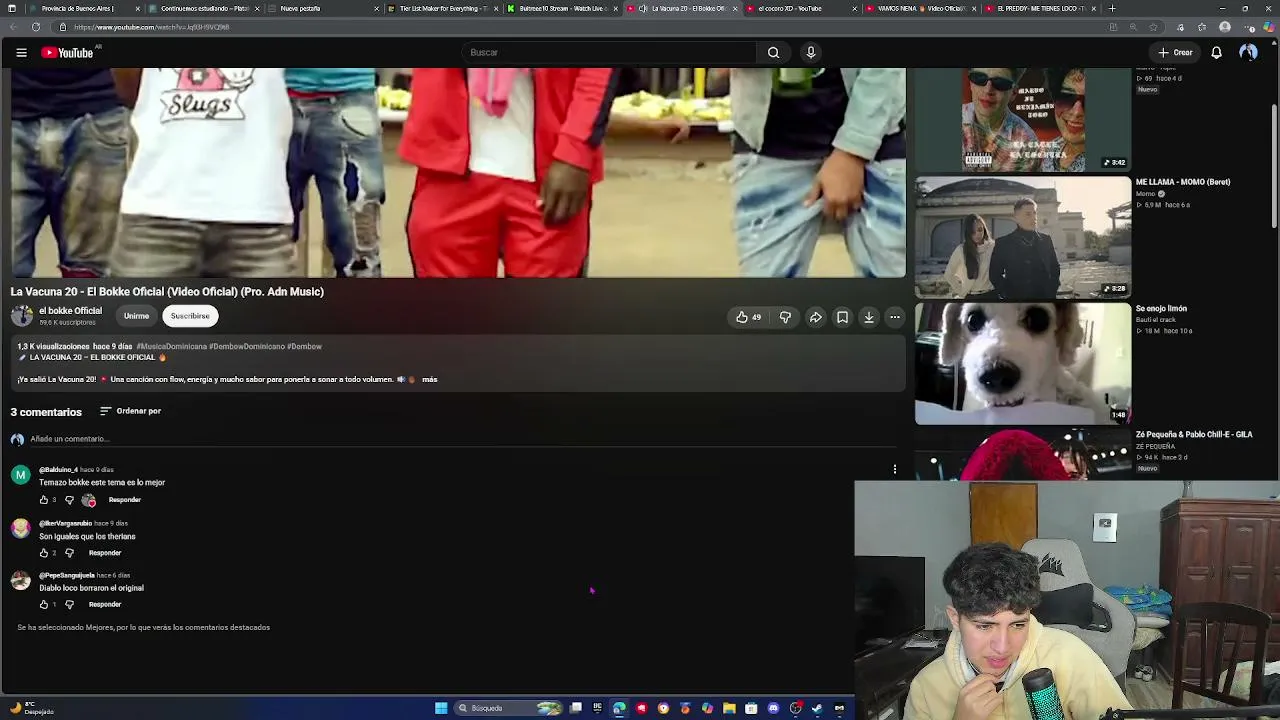Open the Crear menu button
The width and height of the screenshot is (1280, 720).
1175,52
